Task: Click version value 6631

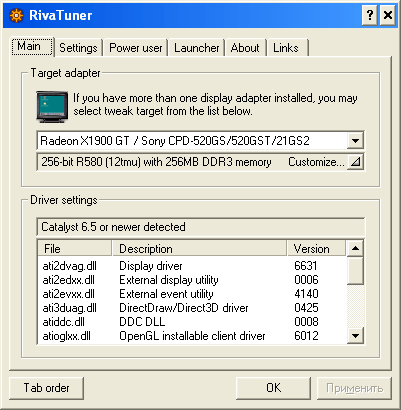Action: point(306,266)
